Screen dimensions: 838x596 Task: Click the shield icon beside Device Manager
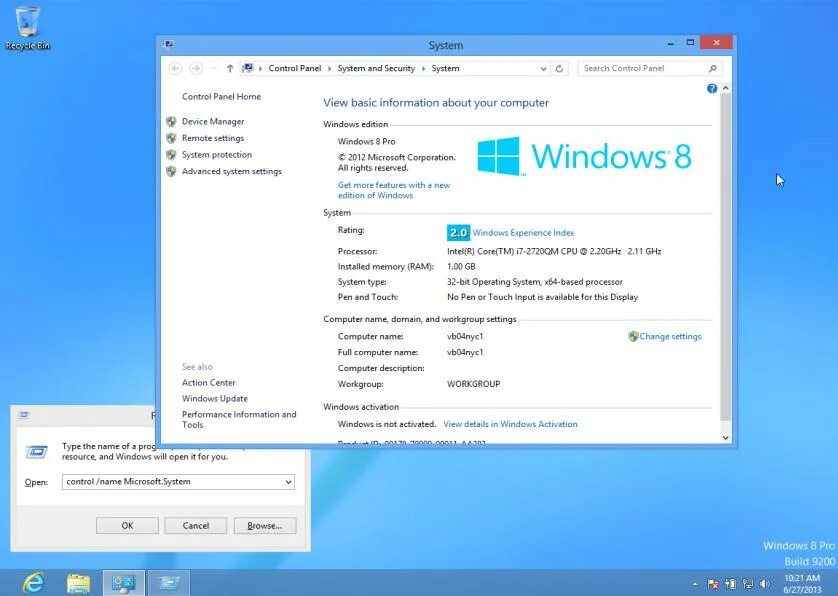[x=172, y=122]
